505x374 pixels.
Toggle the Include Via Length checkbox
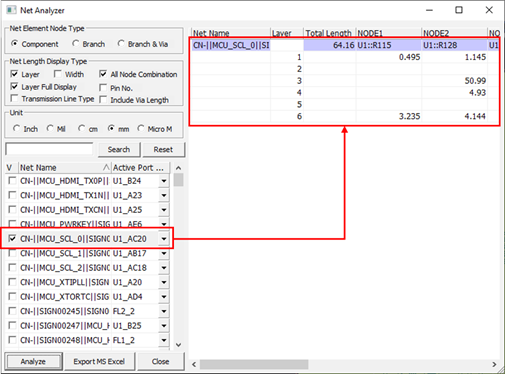point(103,100)
